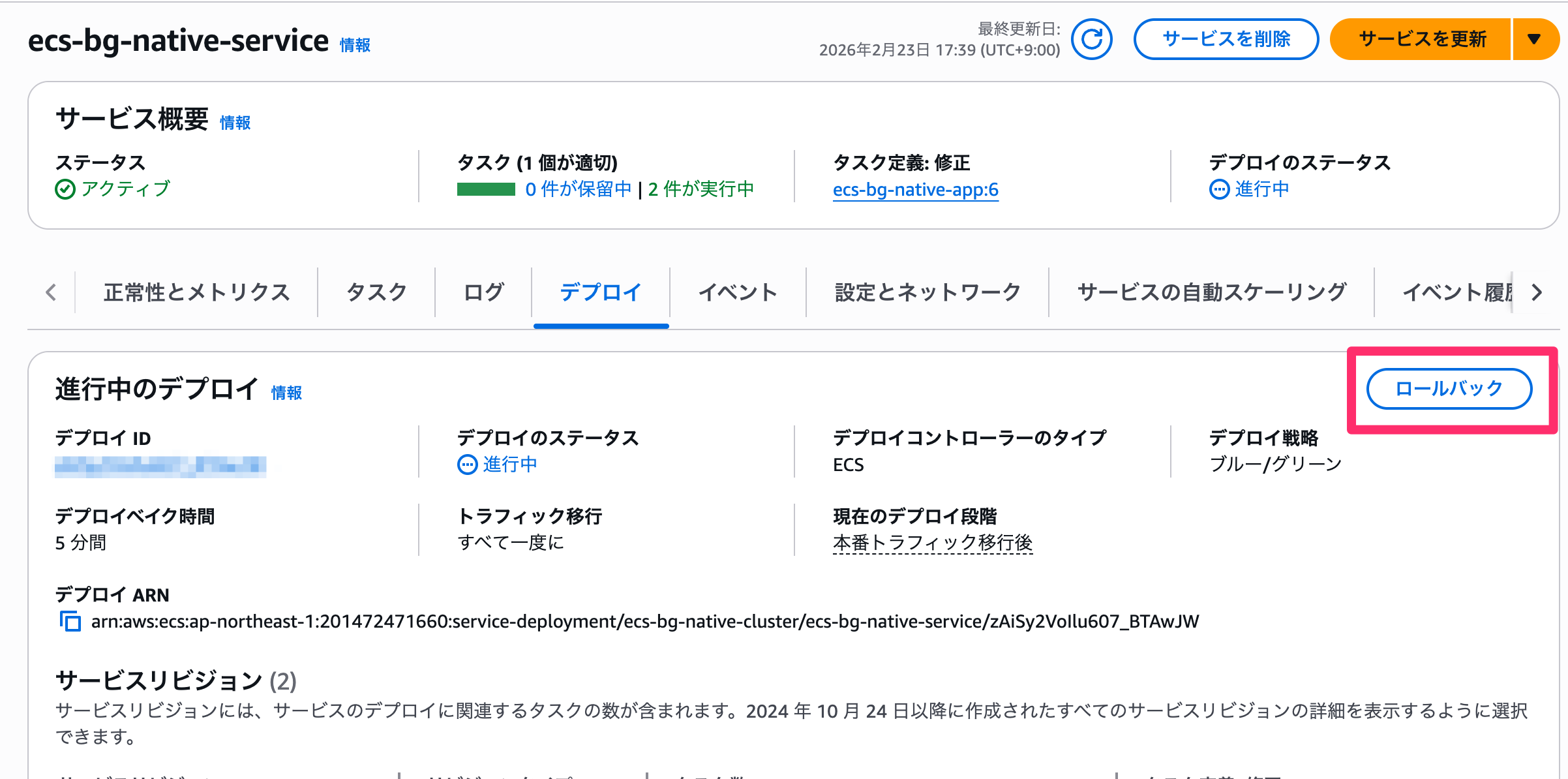Click the 本番トラフィック移行後 underlined link

tap(935, 542)
